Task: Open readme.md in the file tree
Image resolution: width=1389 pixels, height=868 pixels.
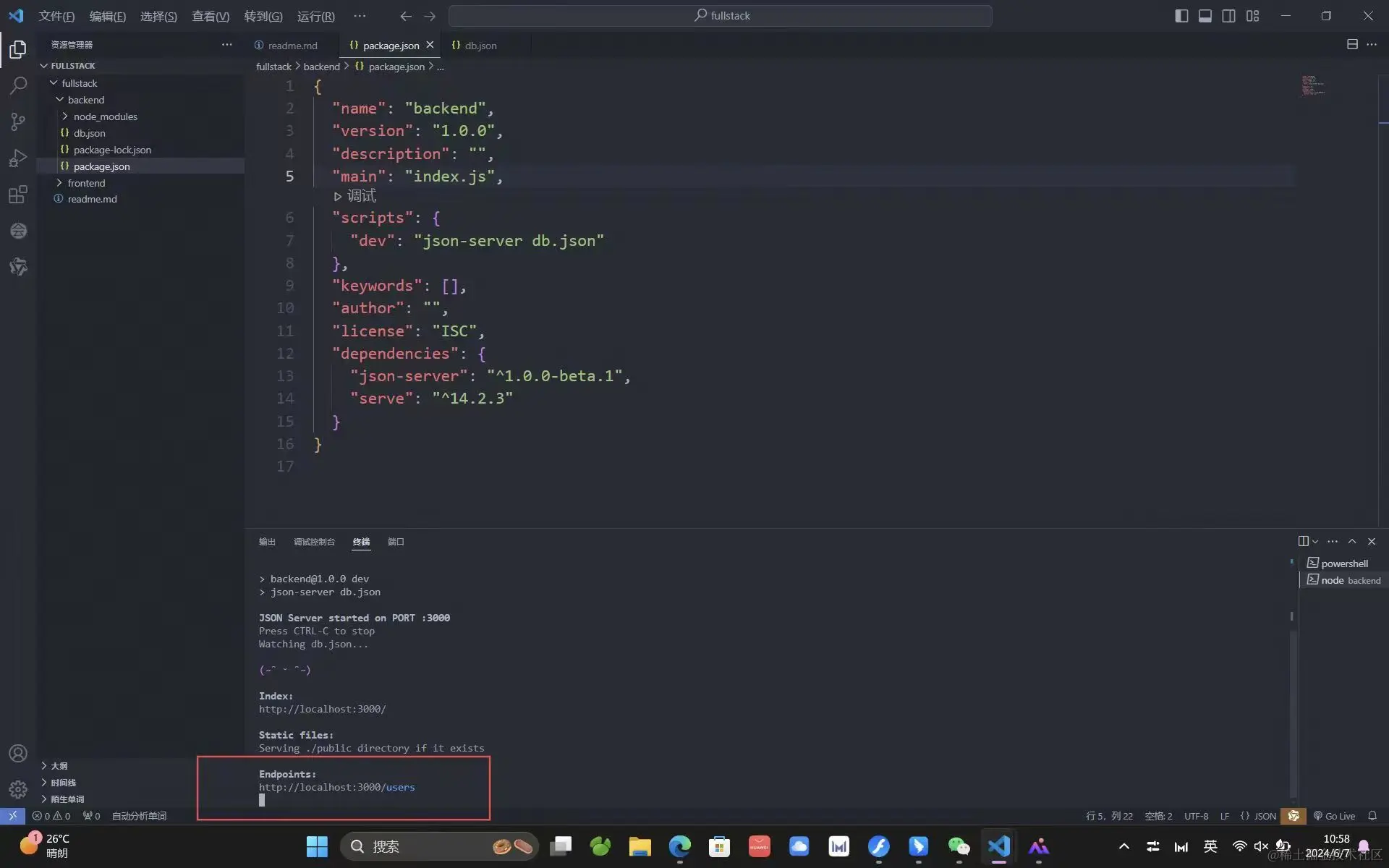Action: pos(140,199)
